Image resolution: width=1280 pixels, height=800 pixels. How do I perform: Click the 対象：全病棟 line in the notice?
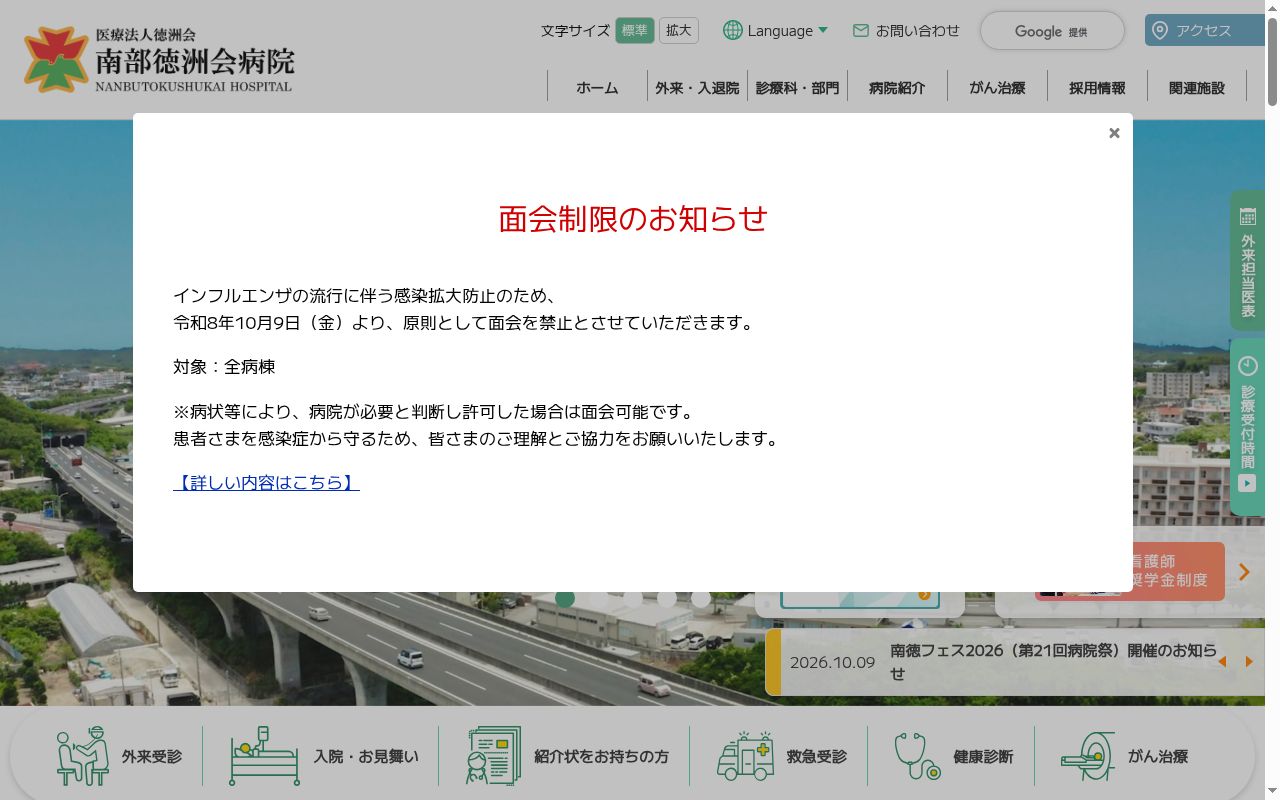click(x=224, y=367)
